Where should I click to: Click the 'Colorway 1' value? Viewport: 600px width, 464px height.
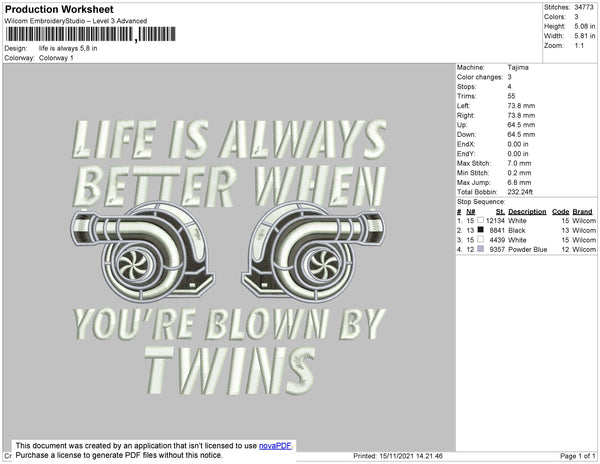[x=56, y=58]
